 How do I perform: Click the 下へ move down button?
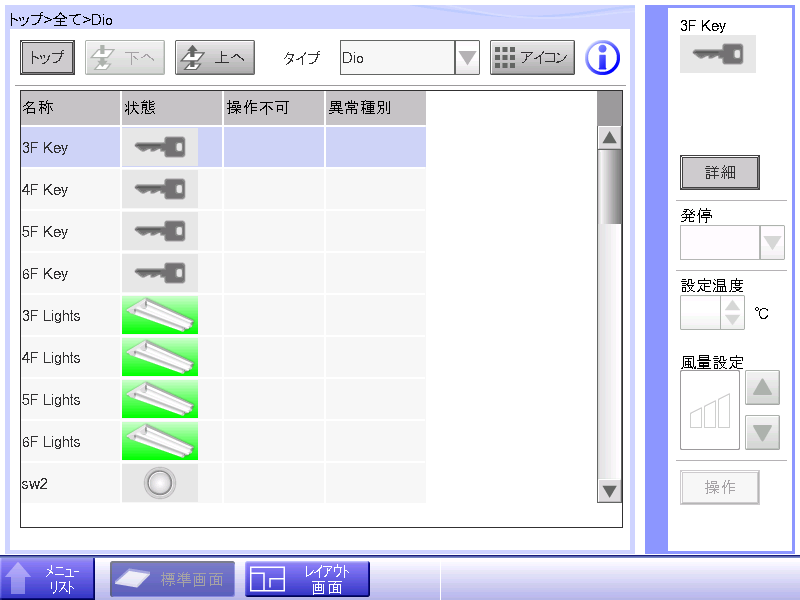125,58
